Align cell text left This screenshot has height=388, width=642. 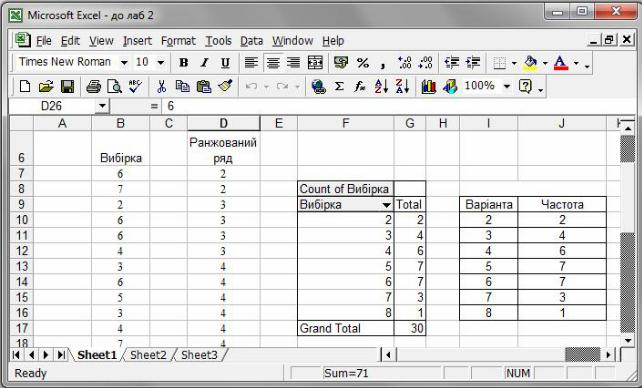[x=251, y=63]
